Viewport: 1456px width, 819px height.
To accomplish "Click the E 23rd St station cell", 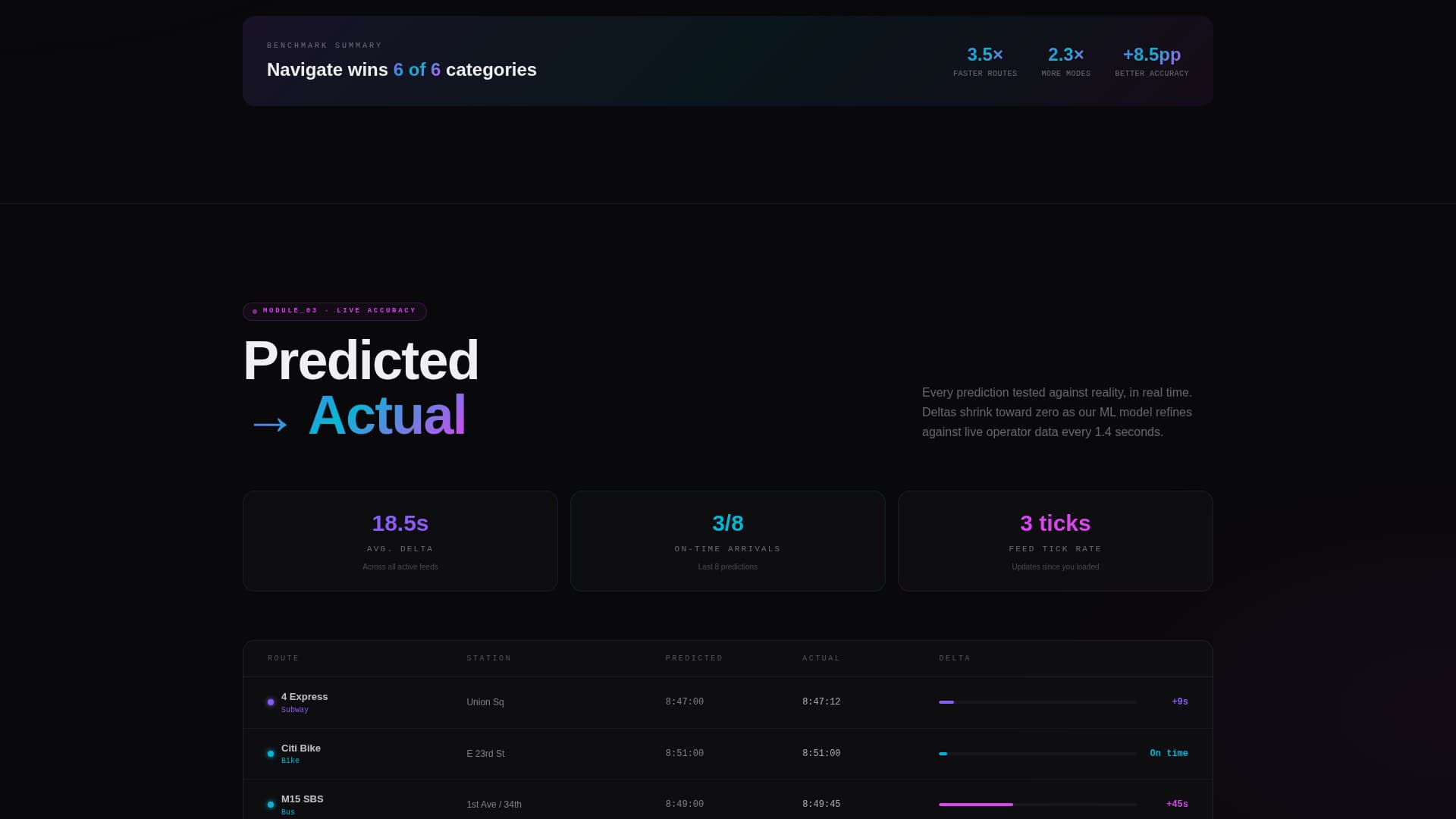I will pyautogui.click(x=485, y=754).
